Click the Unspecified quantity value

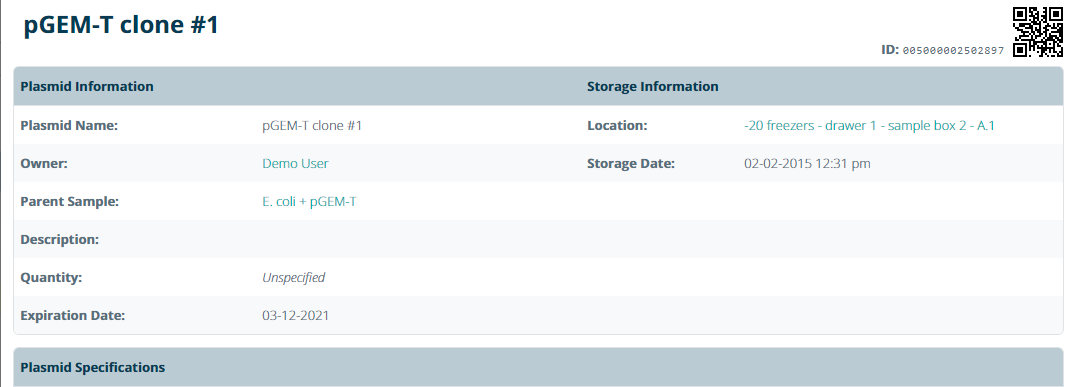coord(293,278)
